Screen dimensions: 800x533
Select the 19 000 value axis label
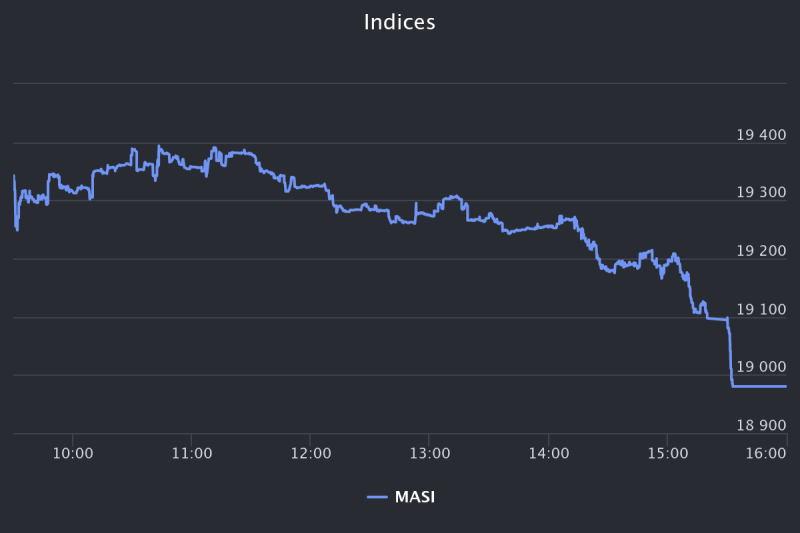760,367
